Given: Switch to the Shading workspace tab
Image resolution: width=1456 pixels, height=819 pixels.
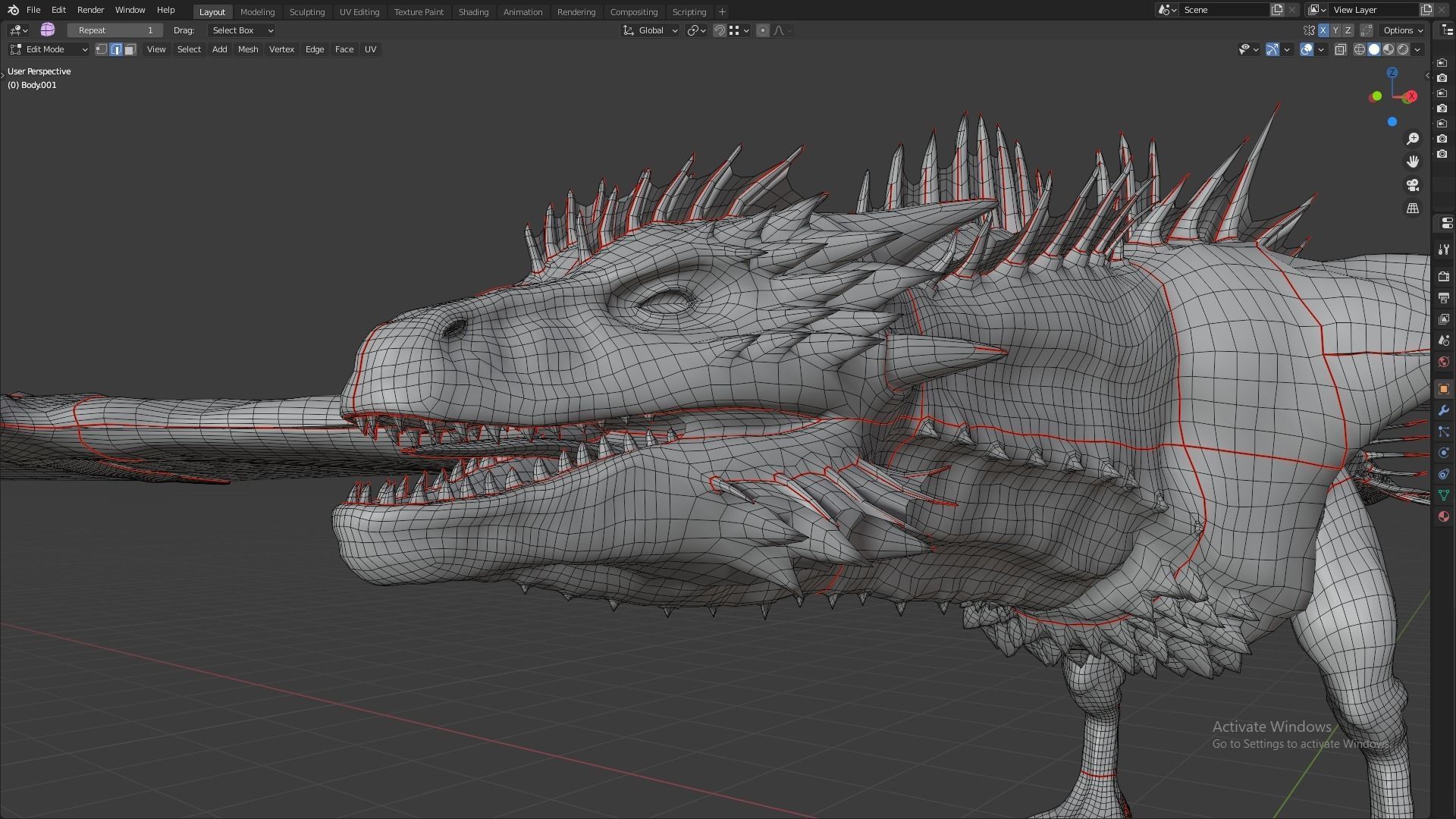Looking at the screenshot, I should pyautogui.click(x=473, y=12).
